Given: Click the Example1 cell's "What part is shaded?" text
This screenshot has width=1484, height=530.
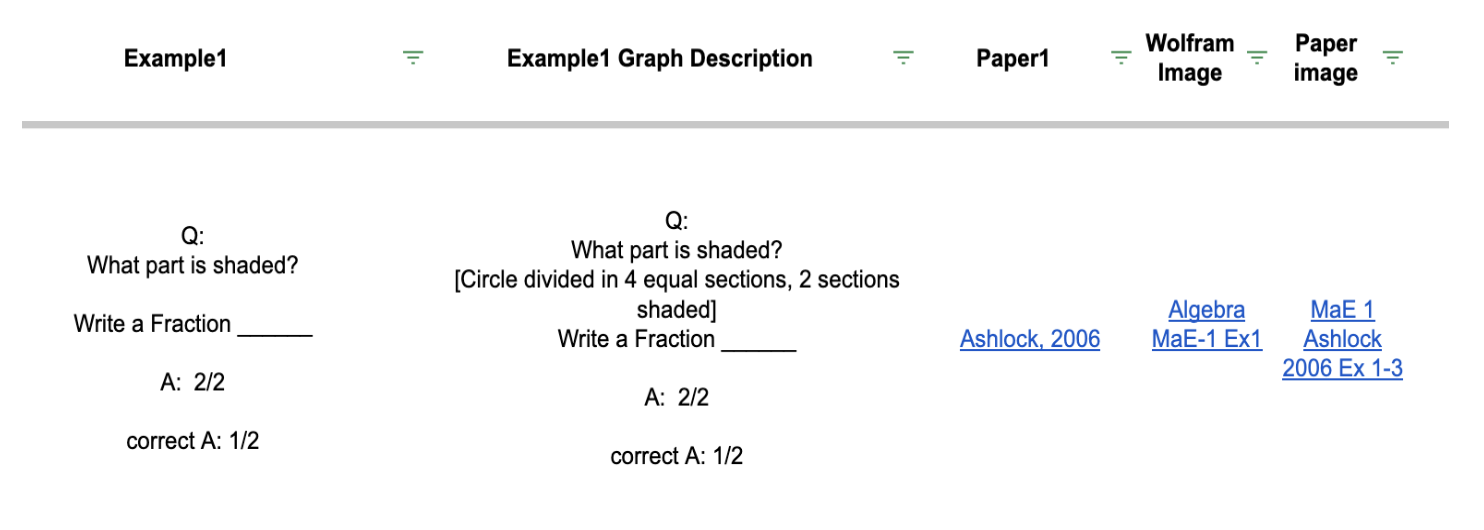Looking at the screenshot, I should (x=193, y=266).
